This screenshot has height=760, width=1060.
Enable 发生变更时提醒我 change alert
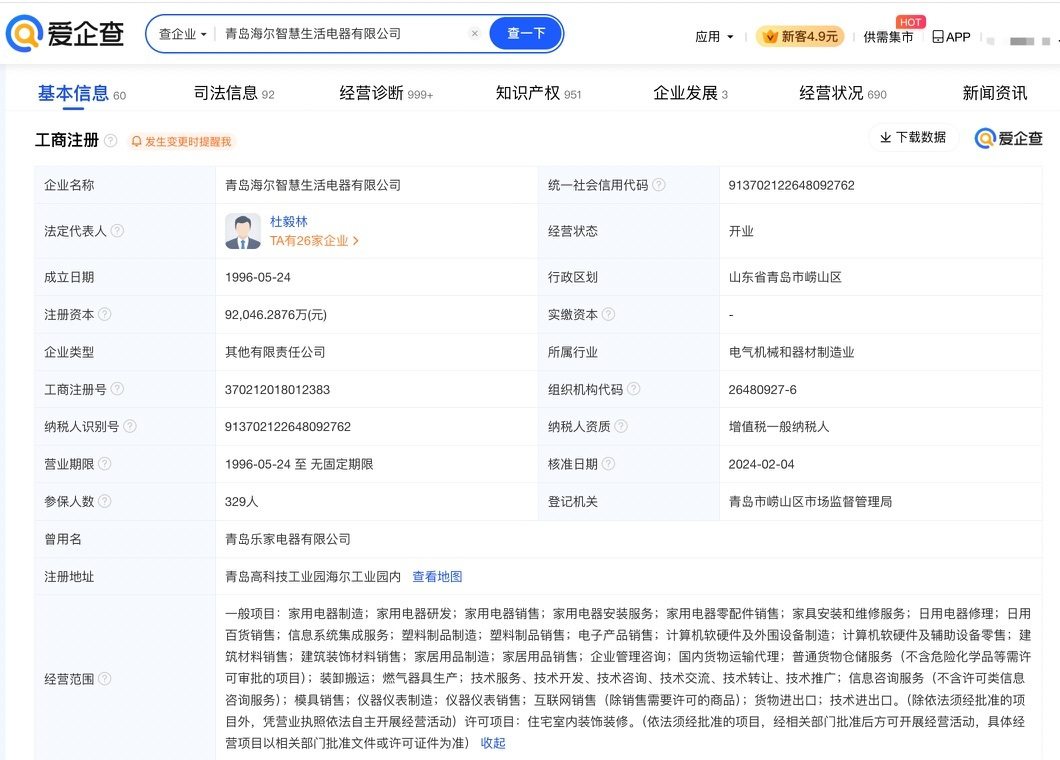tap(182, 142)
